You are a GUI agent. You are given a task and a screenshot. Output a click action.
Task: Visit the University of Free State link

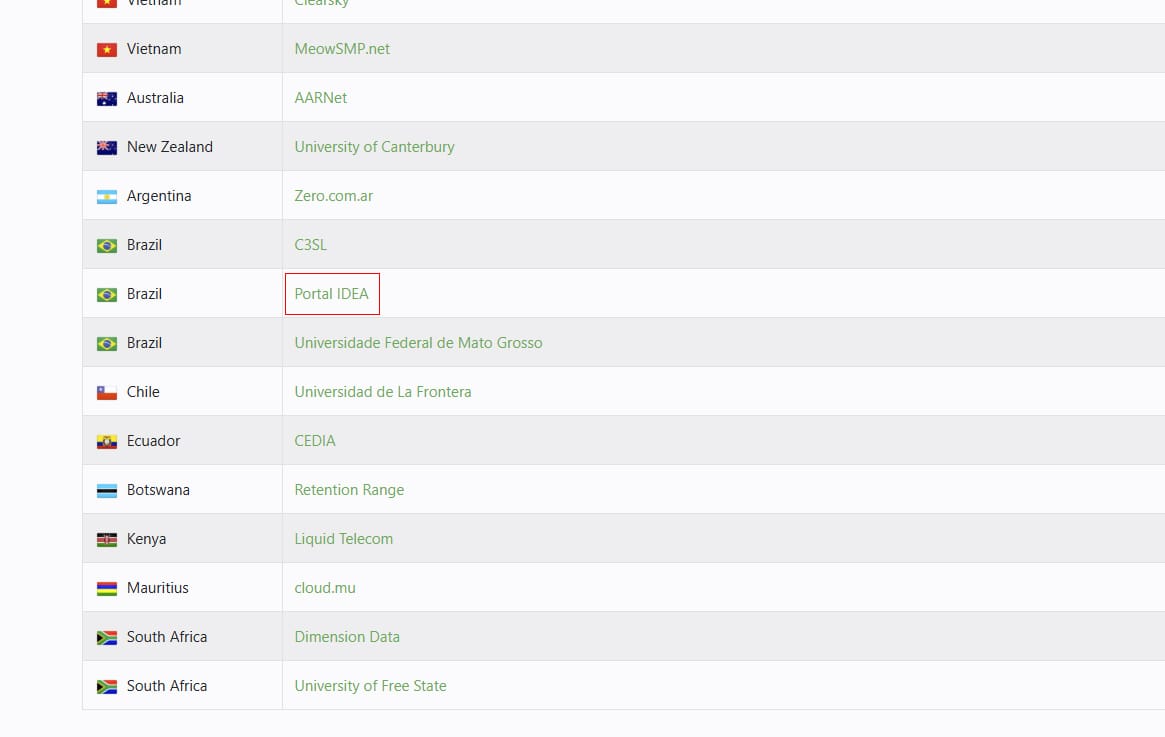point(370,686)
